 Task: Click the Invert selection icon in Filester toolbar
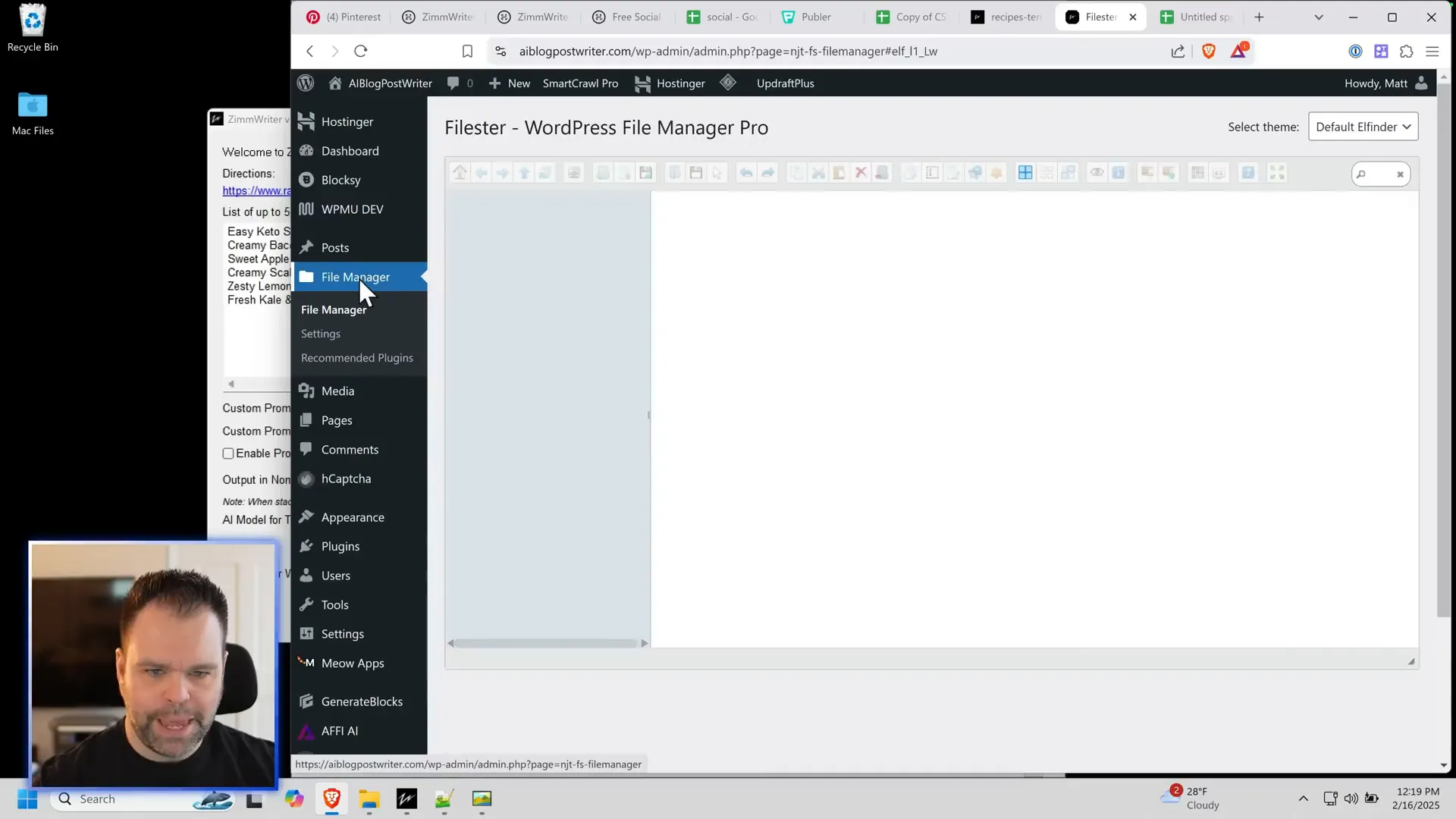tap(1068, 173)
